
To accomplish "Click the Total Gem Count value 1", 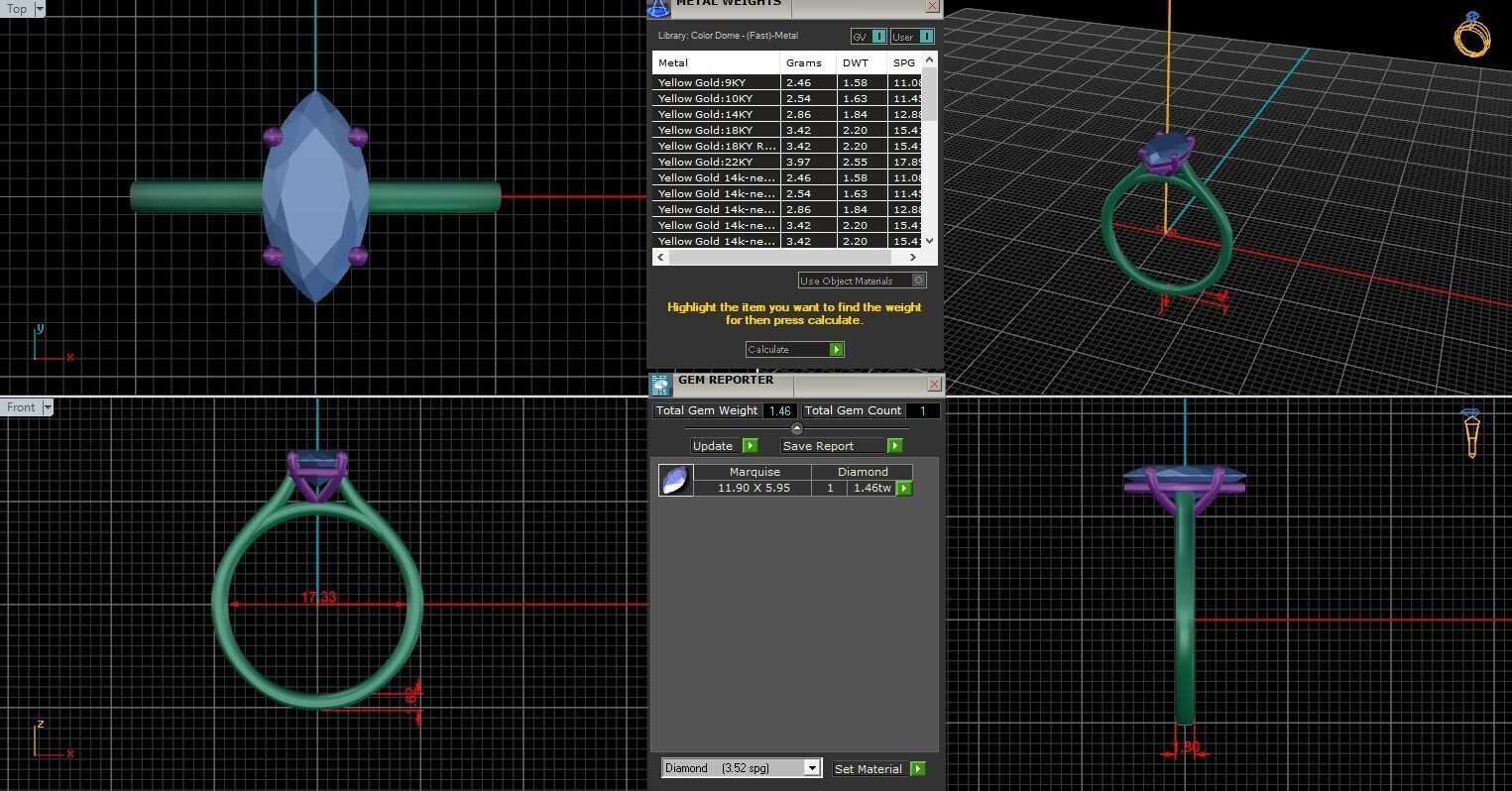I will [x=922, y=410].
